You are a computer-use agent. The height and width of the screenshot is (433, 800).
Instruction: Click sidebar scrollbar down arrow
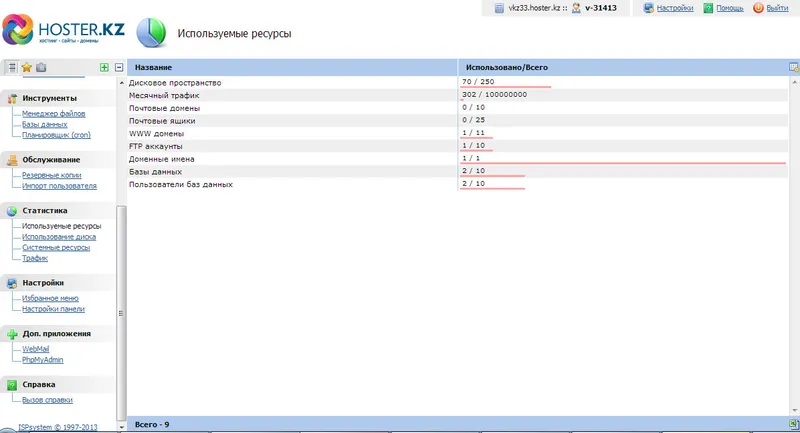tap(121, 427)
